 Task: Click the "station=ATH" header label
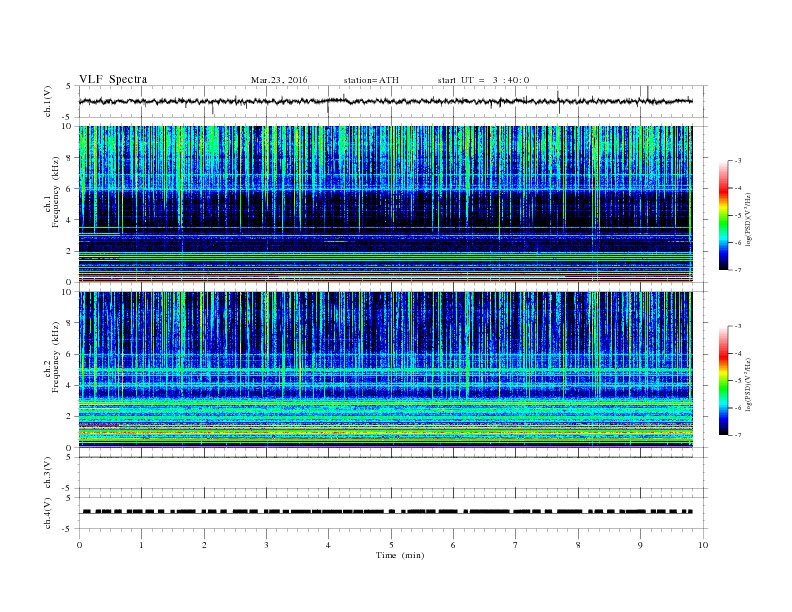coord(371,80)
